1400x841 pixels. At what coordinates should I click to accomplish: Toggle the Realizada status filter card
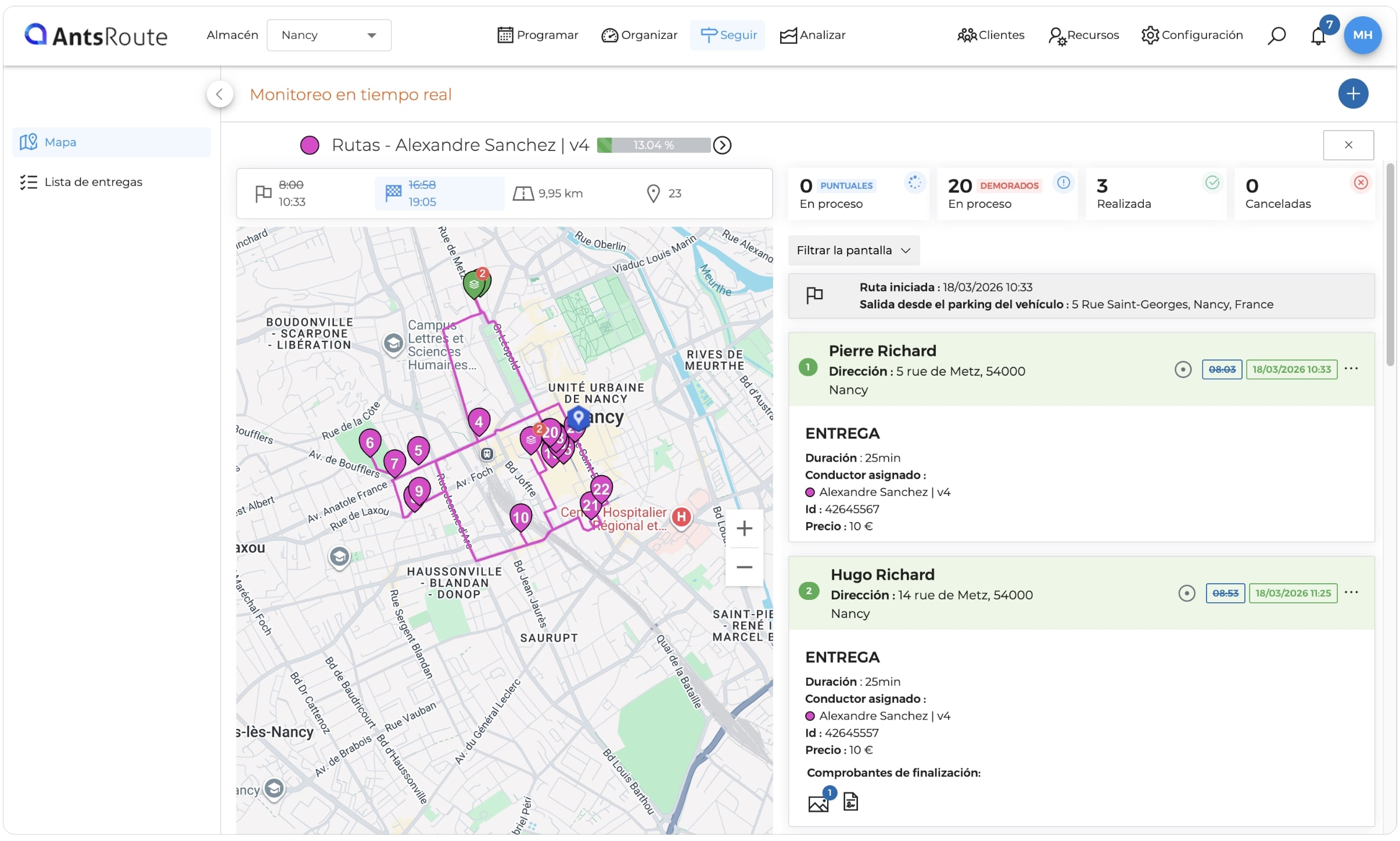tap(1155, 194)
